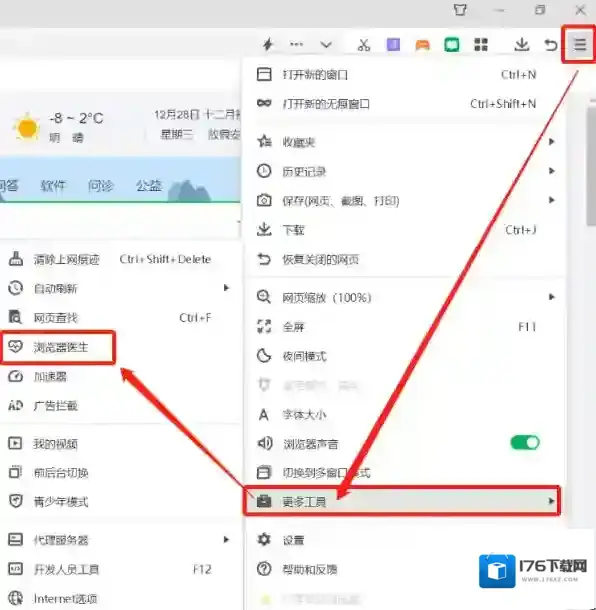Click the camera icon beside 保存
This screenshot has width=596, height=610.
[264, 200]
